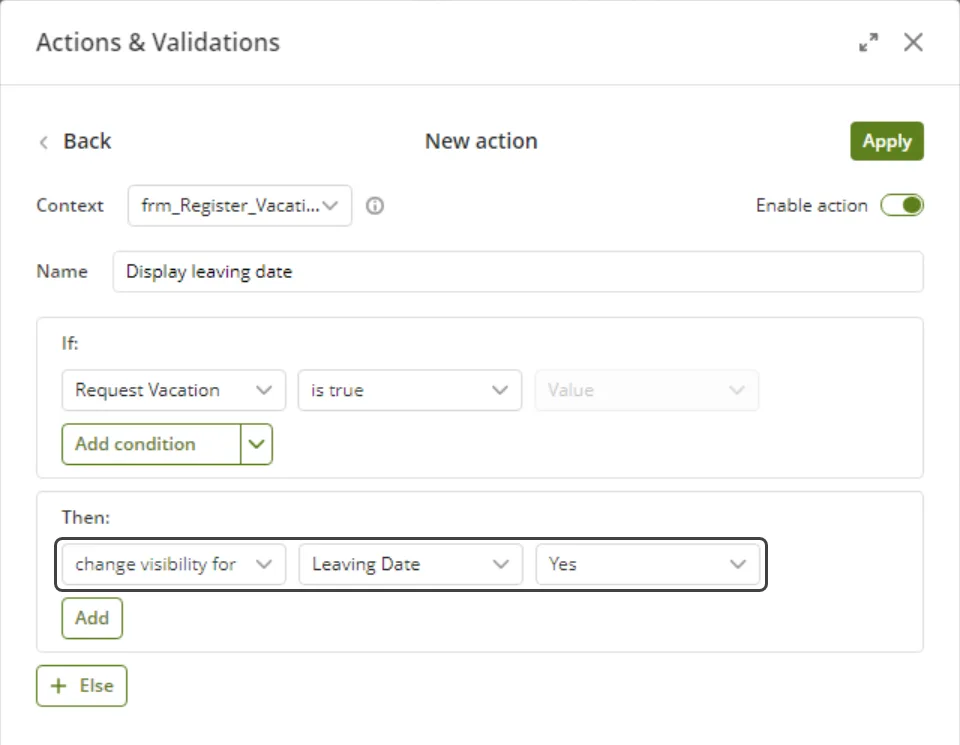The width and height of the screenshot is (960, 745).
Task: Expand the dialog with the maximize arrows icon
Action: 868,42
